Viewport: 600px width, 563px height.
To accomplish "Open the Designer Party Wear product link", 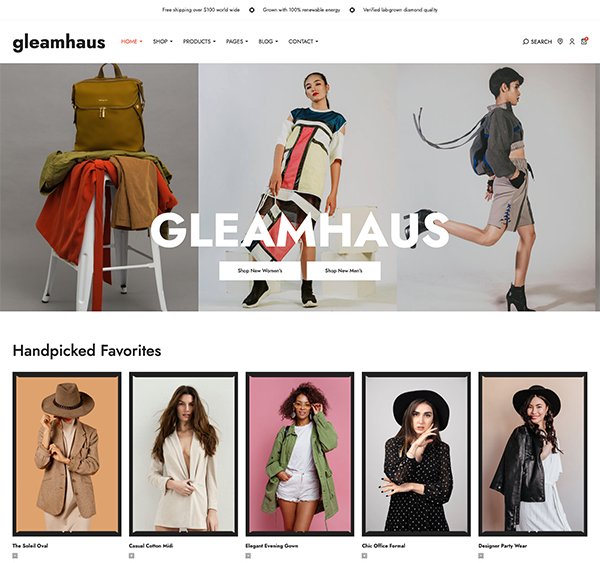I will tap(502, 546).
